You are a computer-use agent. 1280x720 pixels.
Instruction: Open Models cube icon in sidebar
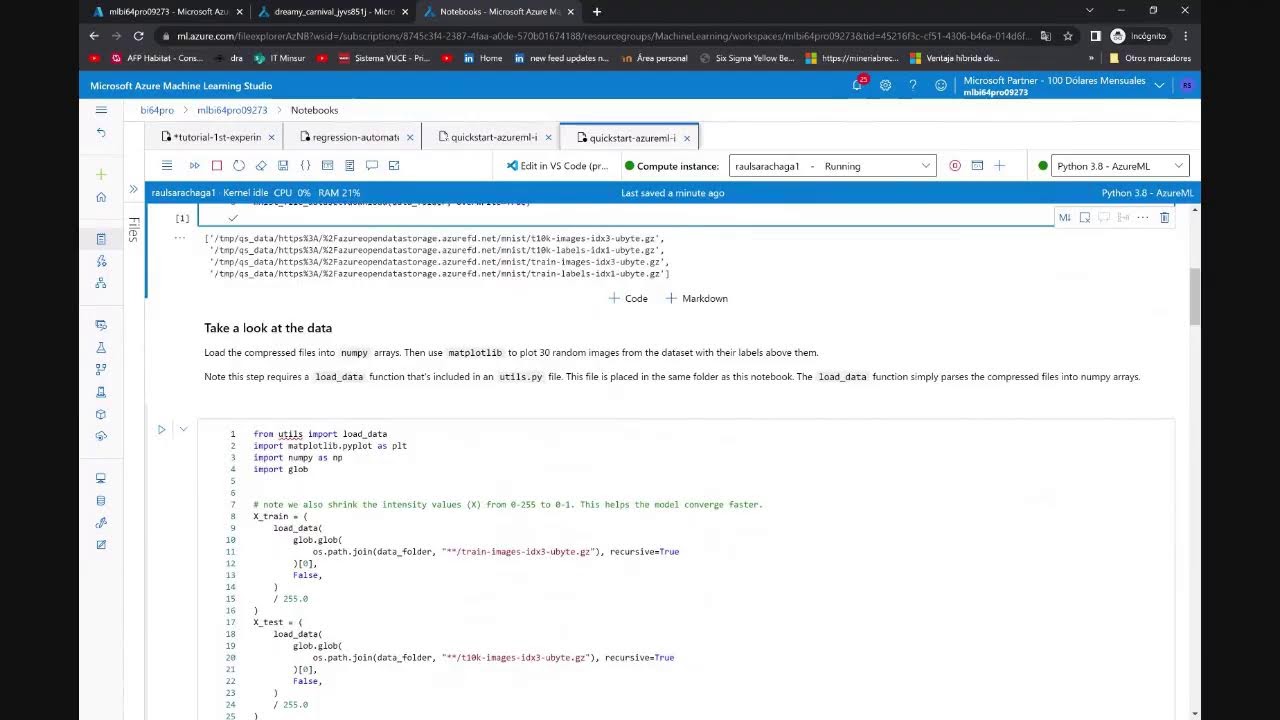101,414
